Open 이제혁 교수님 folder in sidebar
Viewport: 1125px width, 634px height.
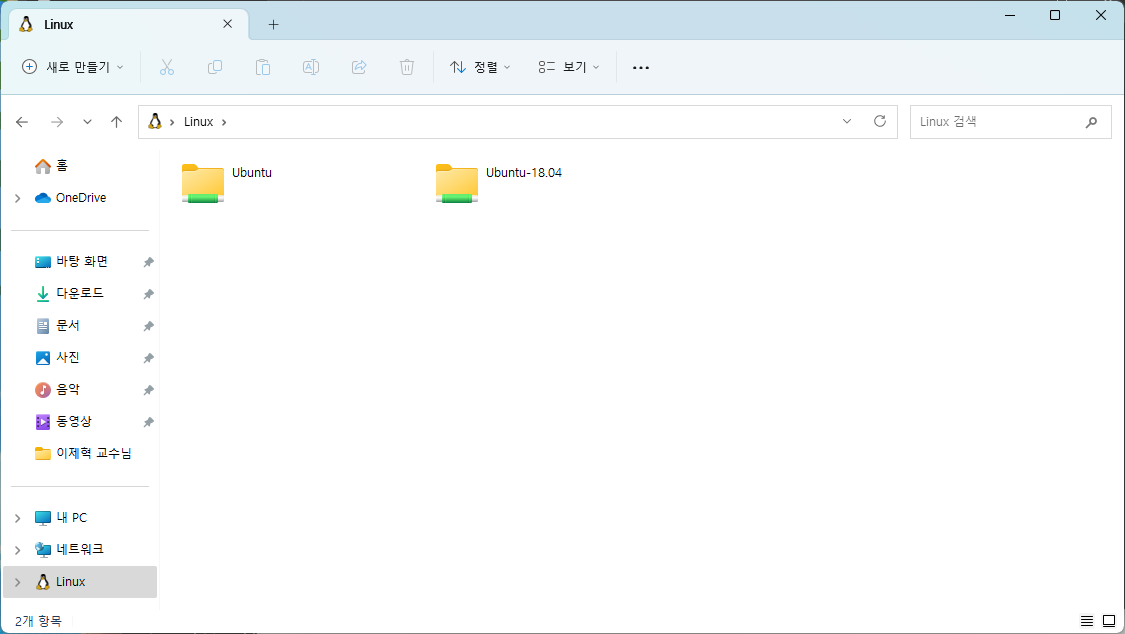tap(83, 453)
